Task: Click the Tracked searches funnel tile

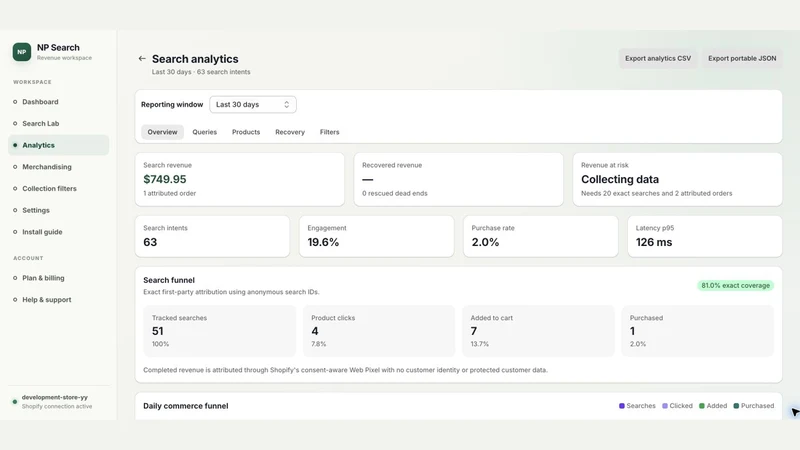Action: (x=219, y=331)
